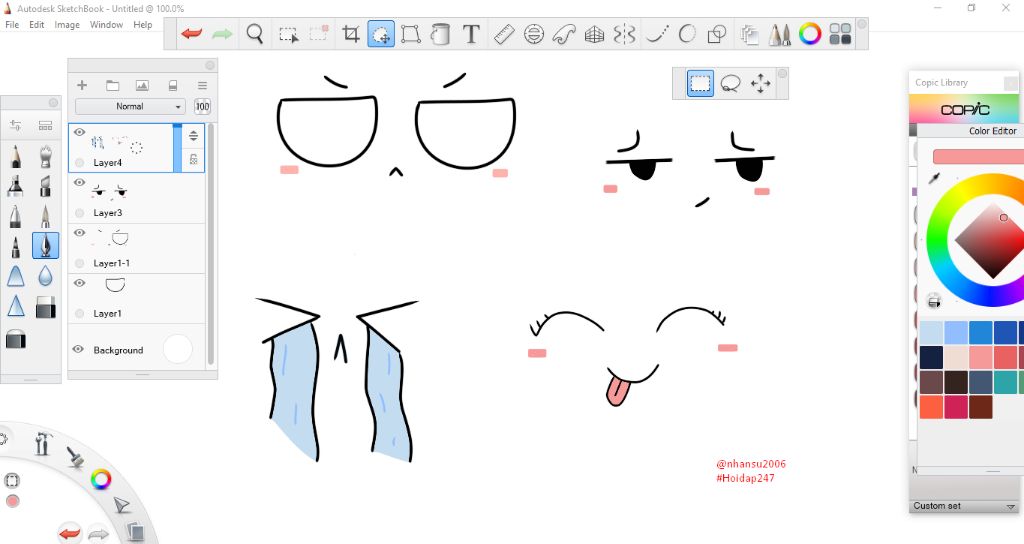Open the Copic Library squares icon
Viewport: 1024px width, 544px height.
coord(840,34)
